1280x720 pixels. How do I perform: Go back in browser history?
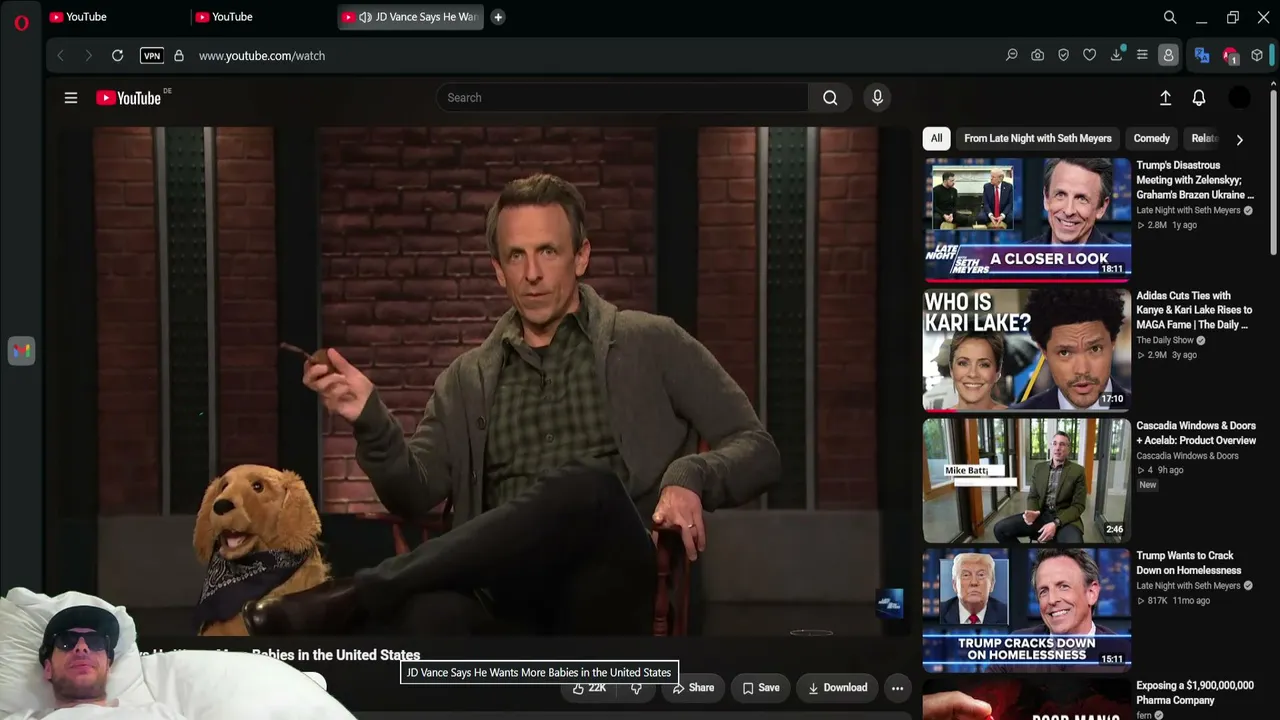point(61,56)
